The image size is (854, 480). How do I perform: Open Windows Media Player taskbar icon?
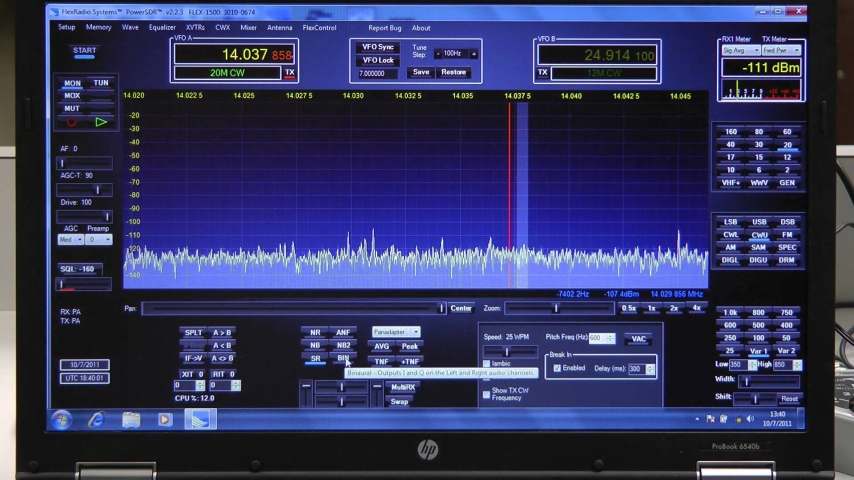pyautogui.click(x=165, y=420)
